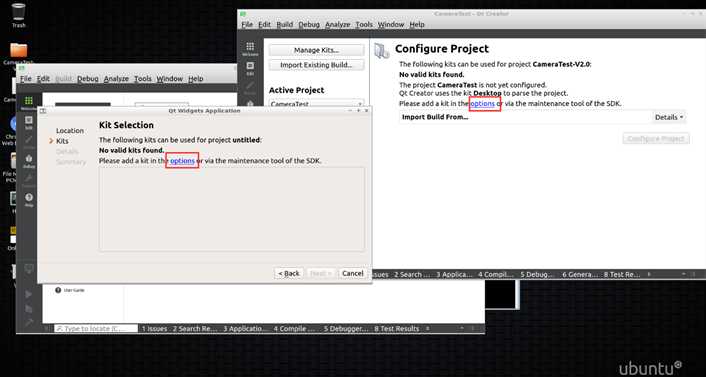This screenshot has height=377, width=706.
Task: Click the Import Existing Build... button
Action: coord(316,65)
